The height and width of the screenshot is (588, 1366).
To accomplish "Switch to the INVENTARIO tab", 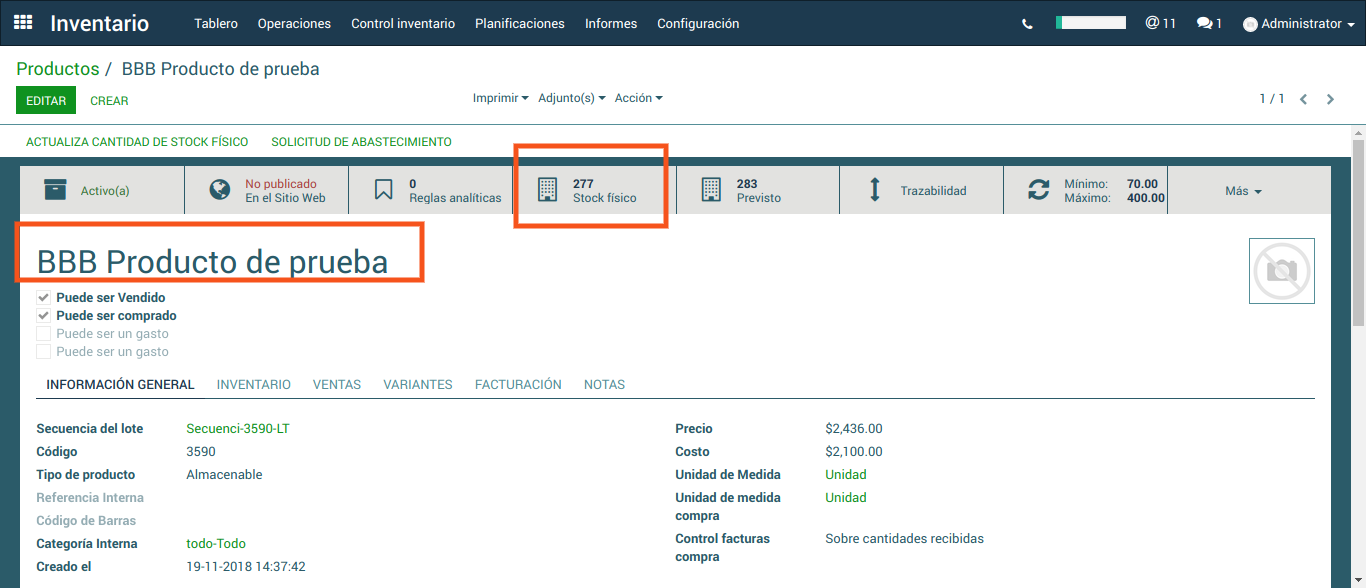I will (253, 385).
